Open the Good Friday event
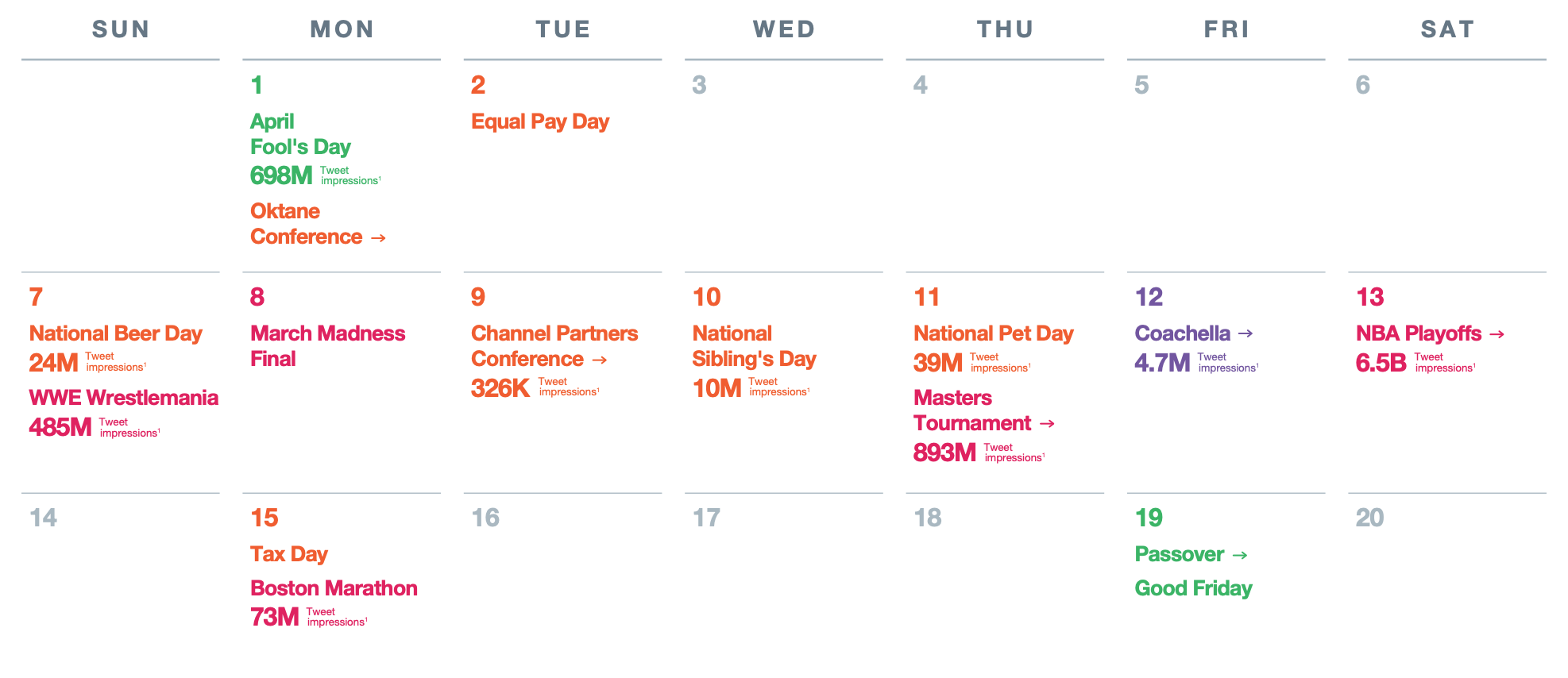 click(x=1193, y=588)
